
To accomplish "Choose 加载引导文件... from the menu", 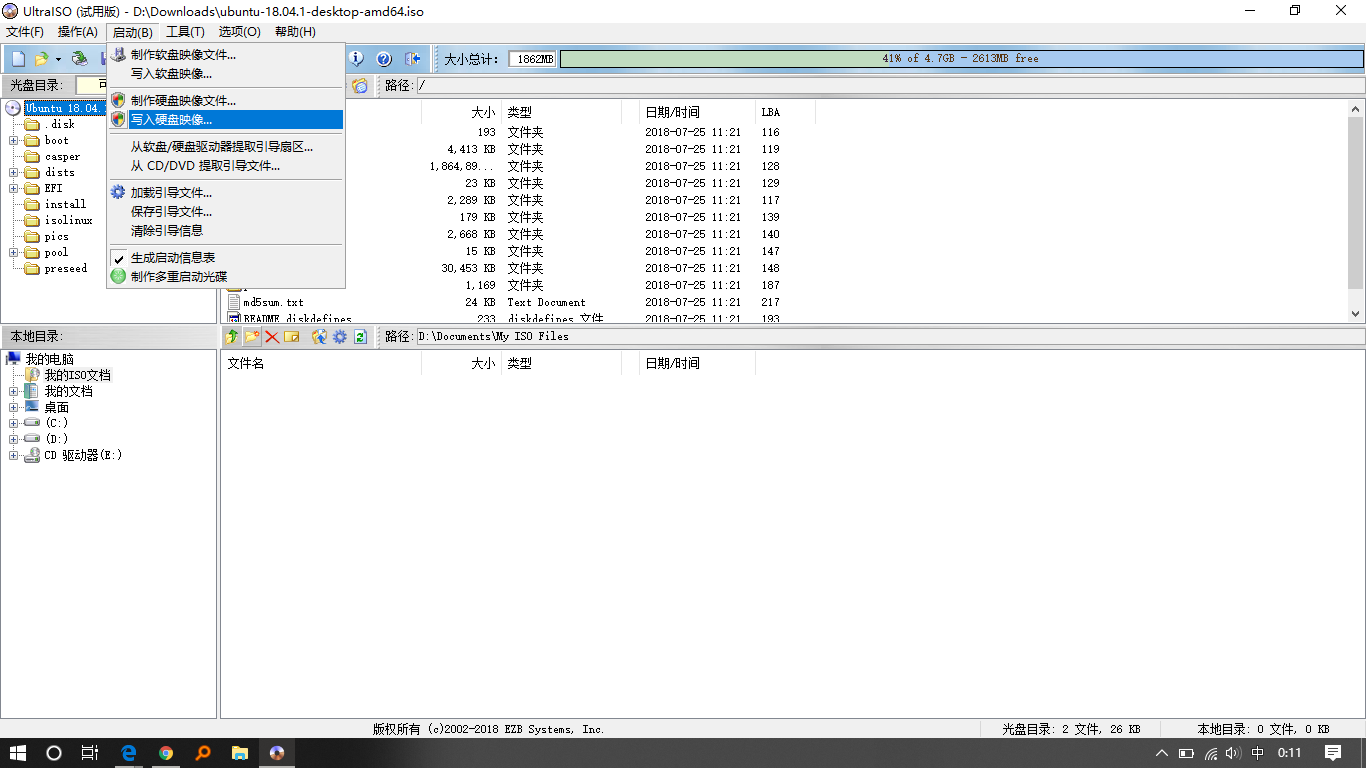I will [226, 193].
